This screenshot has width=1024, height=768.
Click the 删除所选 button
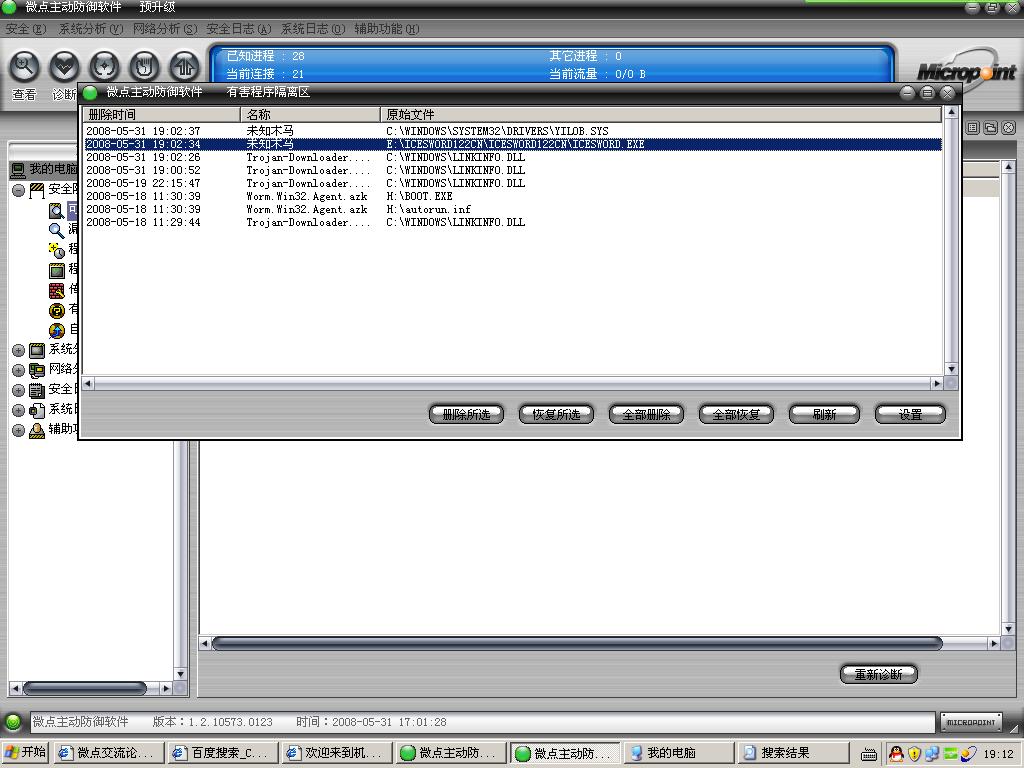466,414
